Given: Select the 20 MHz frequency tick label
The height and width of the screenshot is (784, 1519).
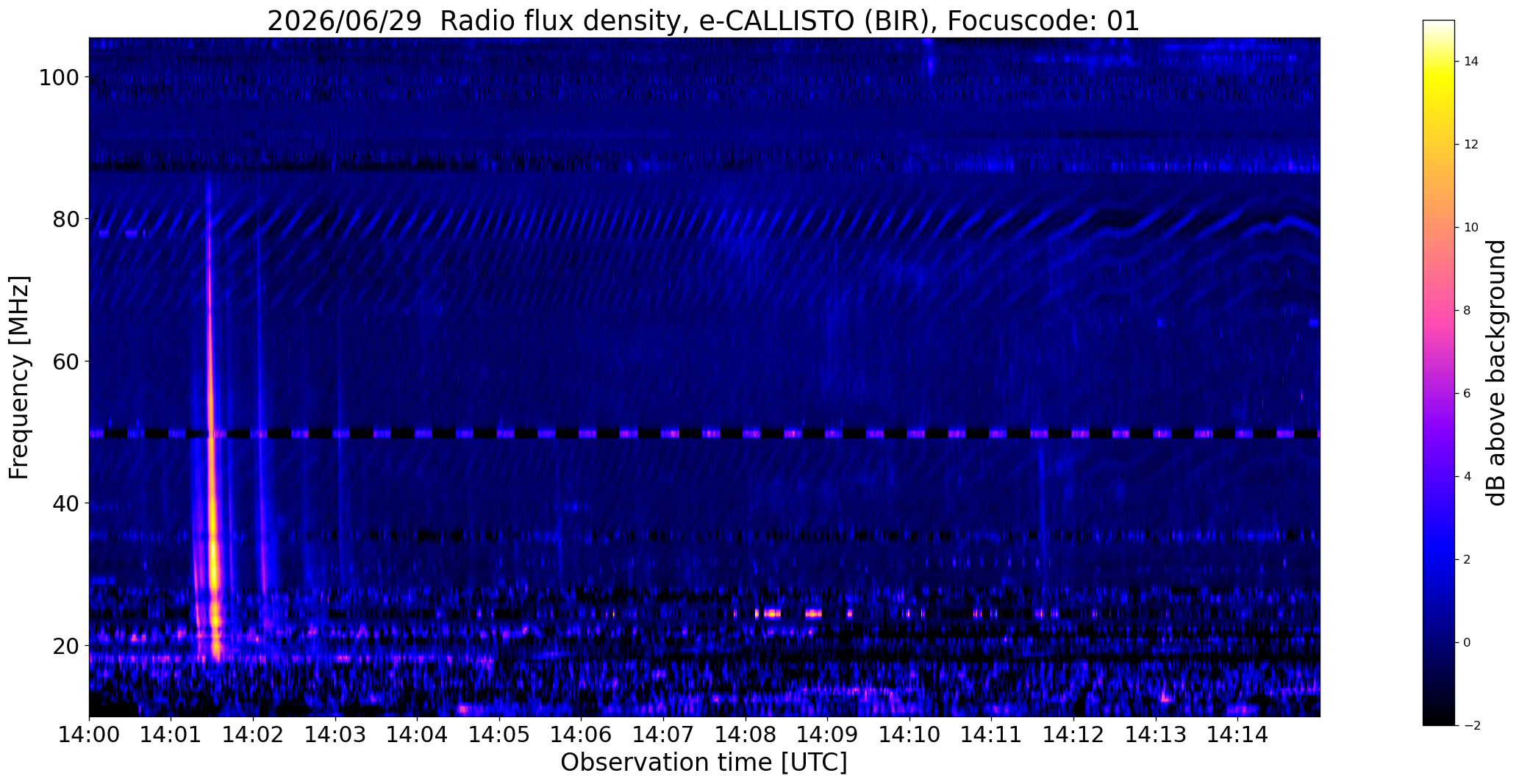Looking at the screenshot, I should (66, 646).
